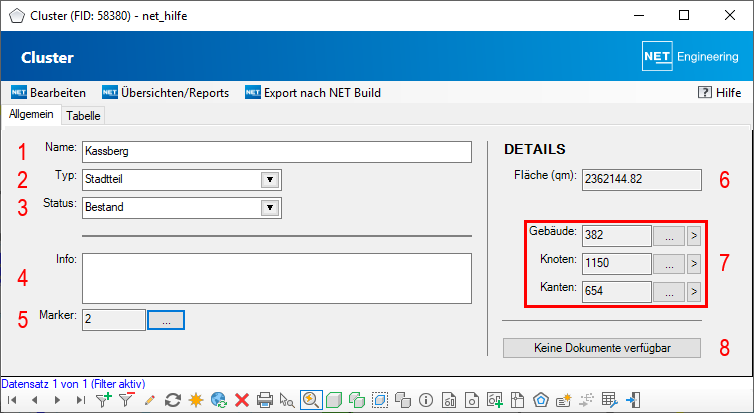Switch to the Tabelle tab

tap(83, 116)
